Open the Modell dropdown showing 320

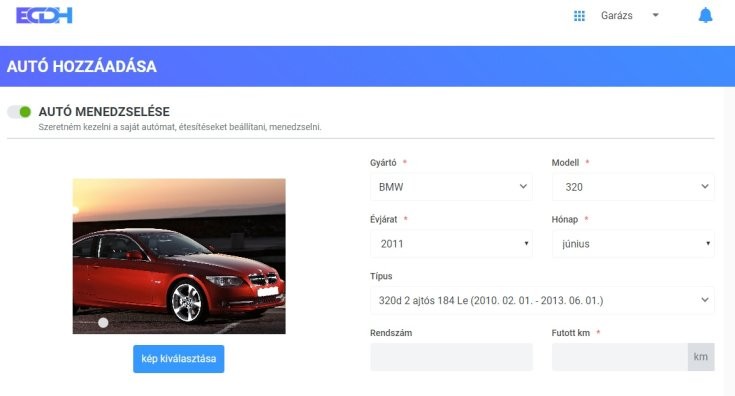633,187
